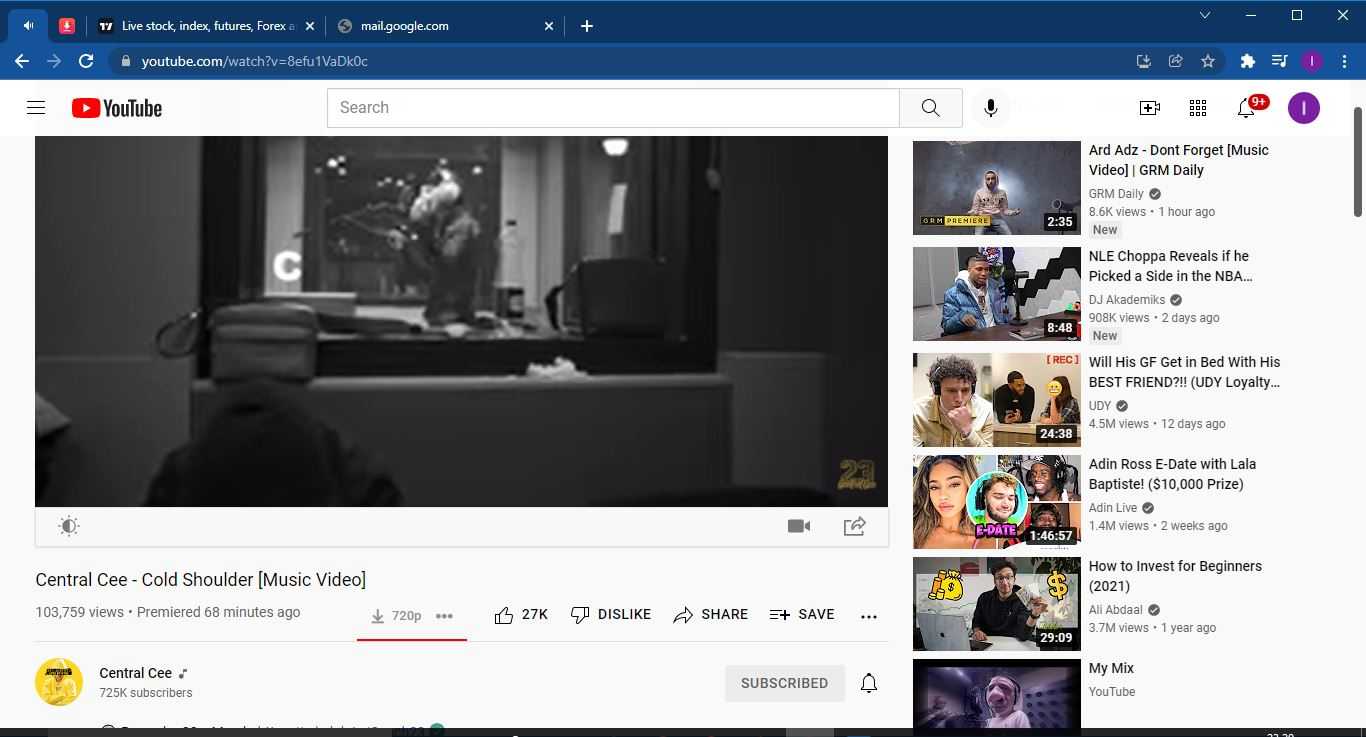Screen dimensions: 1366x737
Task: Bookmark this page with star icon
Action: [x=1208, y=61]
